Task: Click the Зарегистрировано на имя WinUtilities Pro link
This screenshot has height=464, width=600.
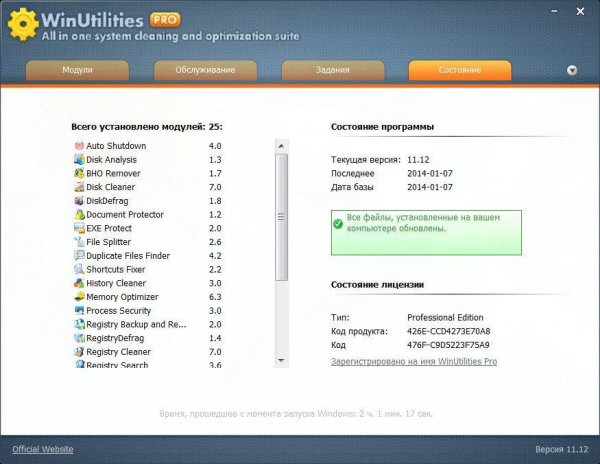Action: coord(414,361)
